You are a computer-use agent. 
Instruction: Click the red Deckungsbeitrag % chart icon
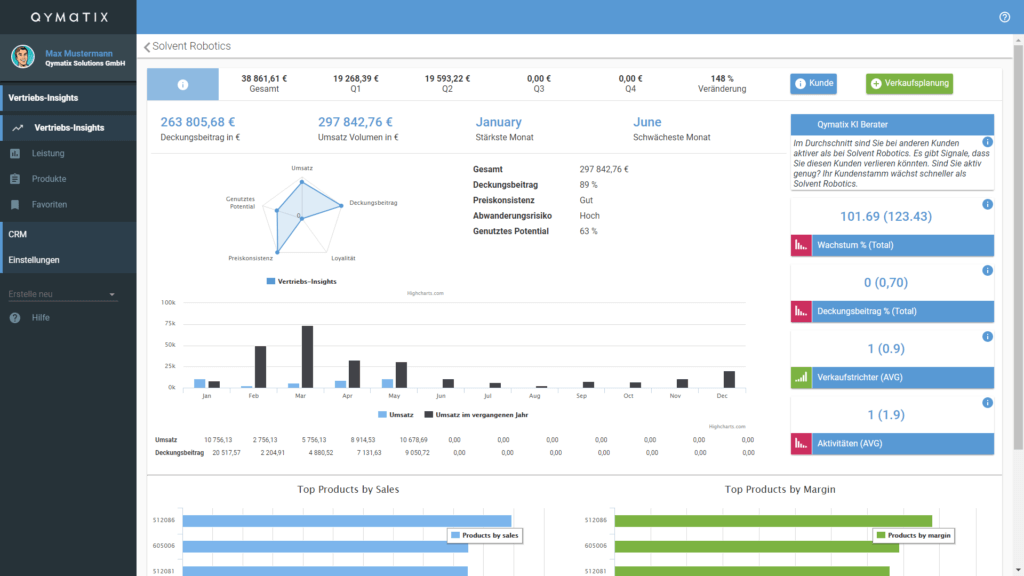click(801, 312)
